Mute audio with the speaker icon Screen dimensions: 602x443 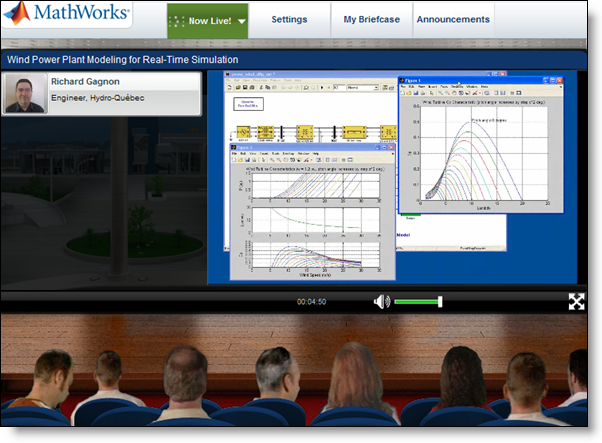tap(381, 301)
